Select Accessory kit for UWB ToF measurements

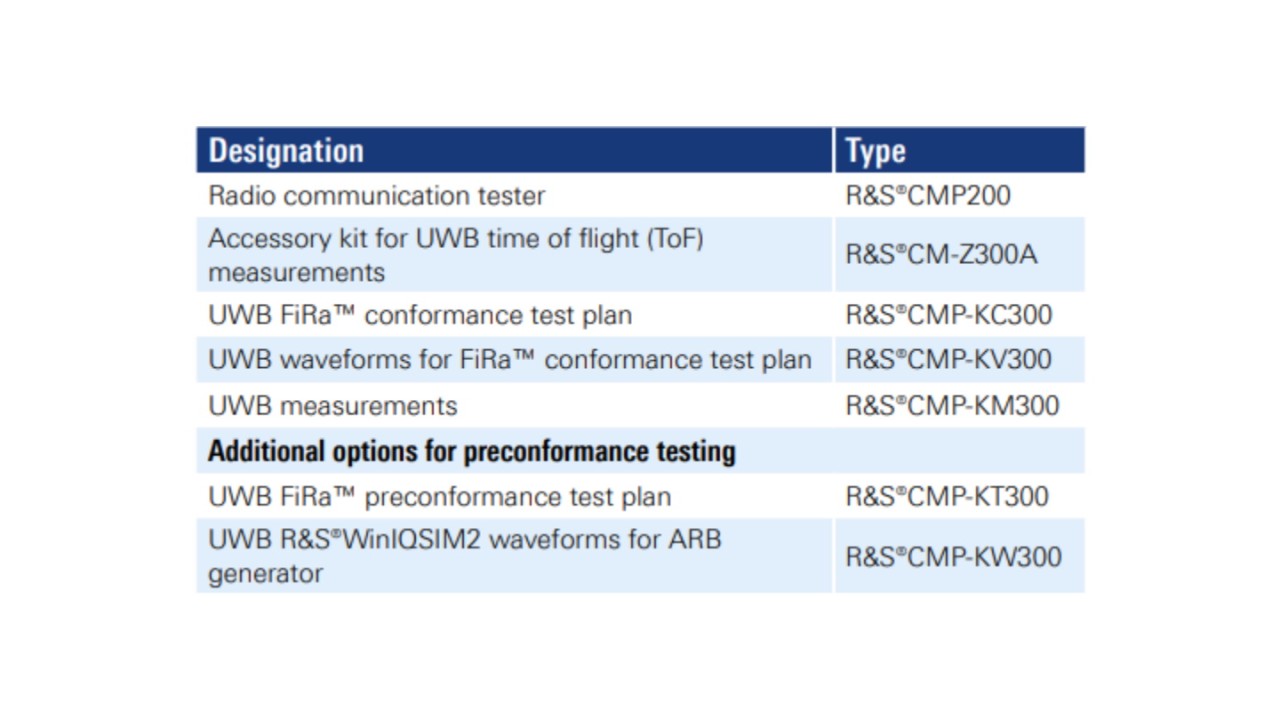click(x=456, y=255)
